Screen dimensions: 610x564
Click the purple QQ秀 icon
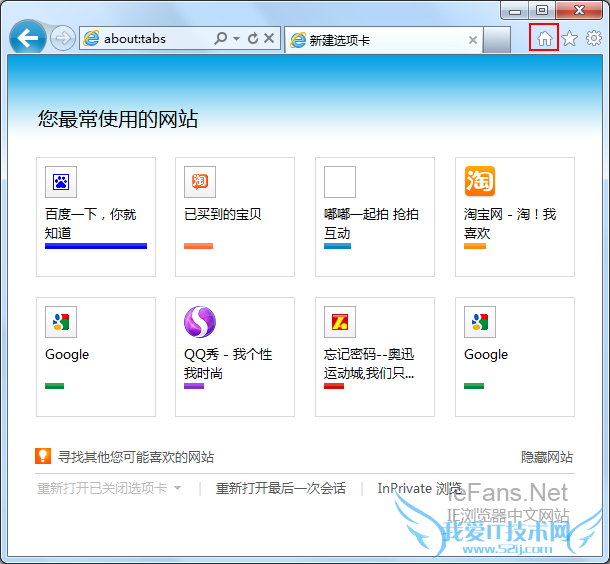[200, 322]
